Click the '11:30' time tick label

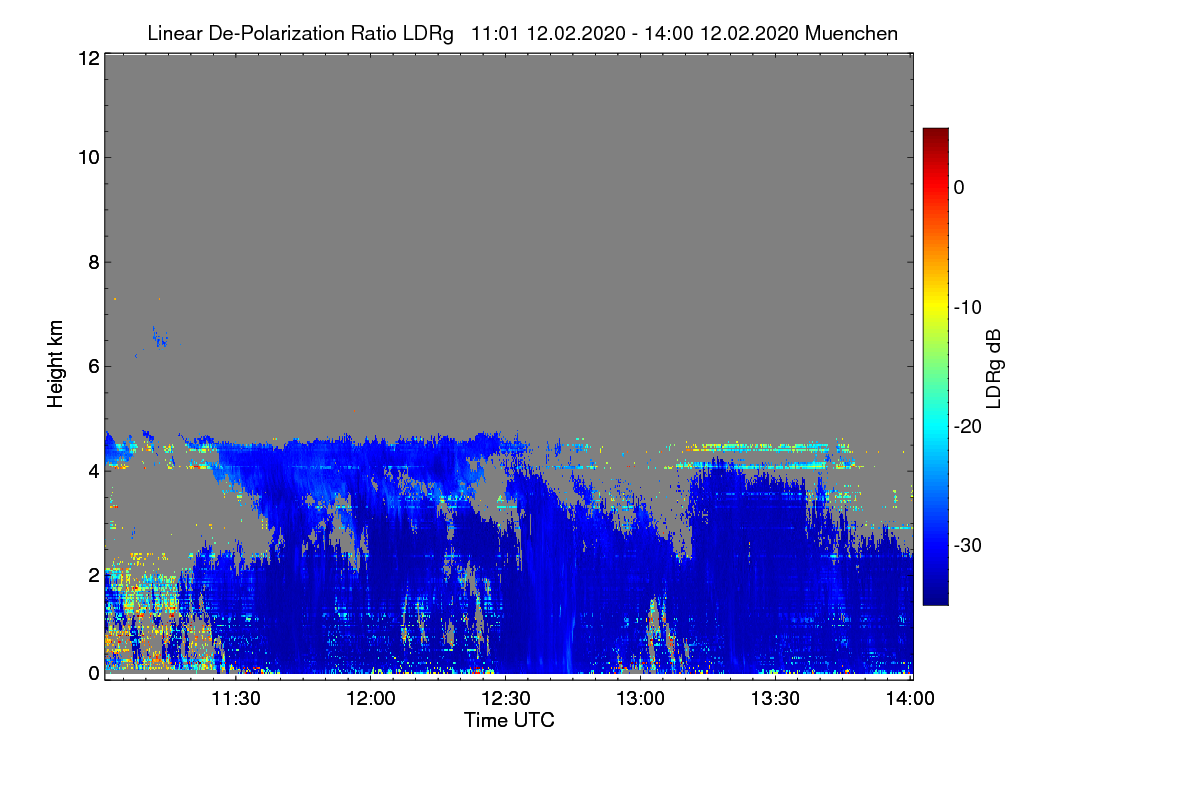point(235,699)
